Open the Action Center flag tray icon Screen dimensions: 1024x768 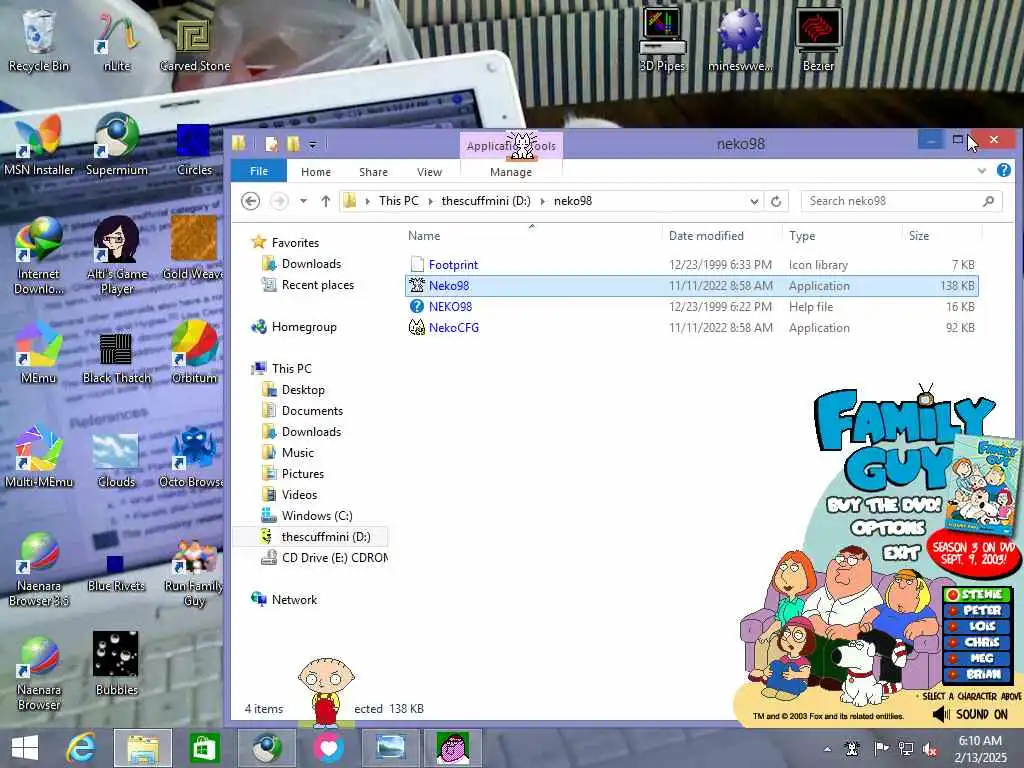881,749
